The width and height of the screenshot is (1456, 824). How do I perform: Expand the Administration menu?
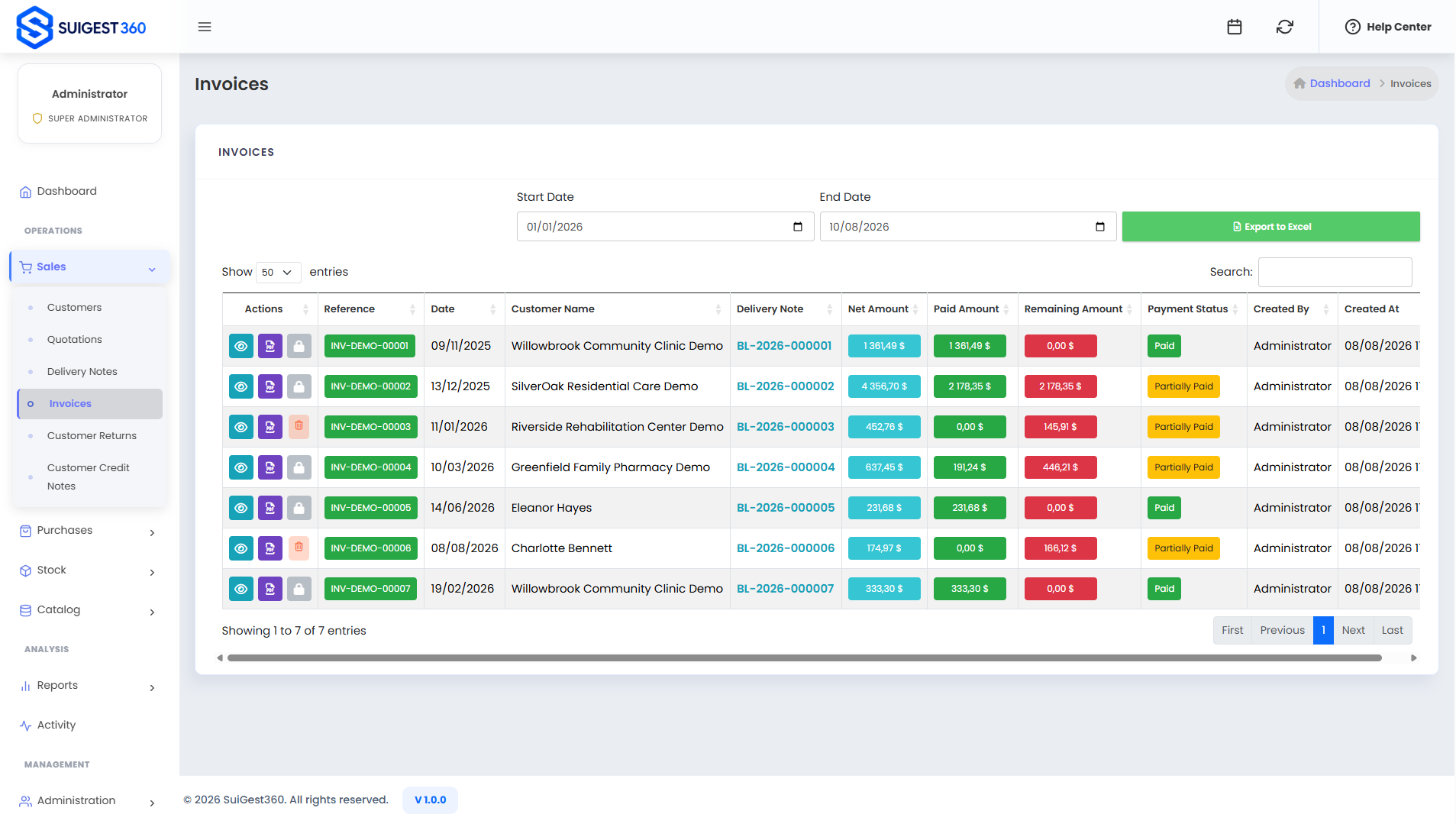click(x=89, y=801)
